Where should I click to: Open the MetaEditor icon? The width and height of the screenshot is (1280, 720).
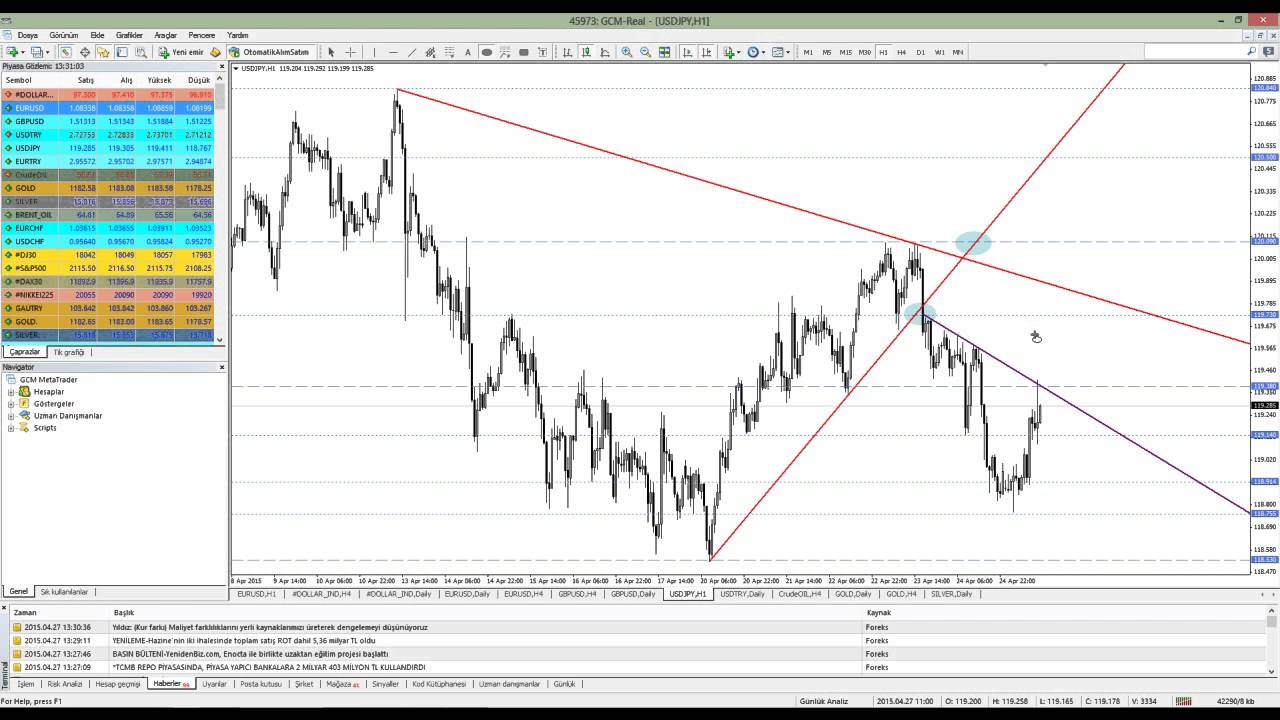click(x=215, y=52)
